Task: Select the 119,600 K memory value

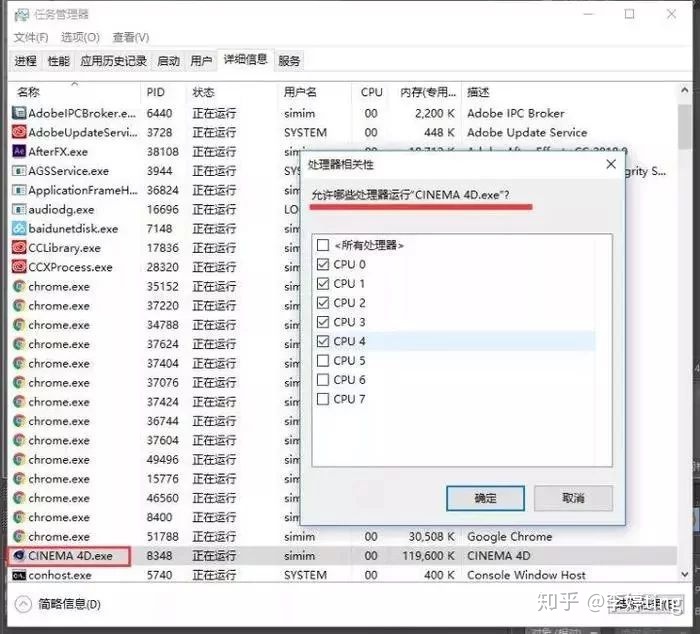Action: tap(429, 555)
